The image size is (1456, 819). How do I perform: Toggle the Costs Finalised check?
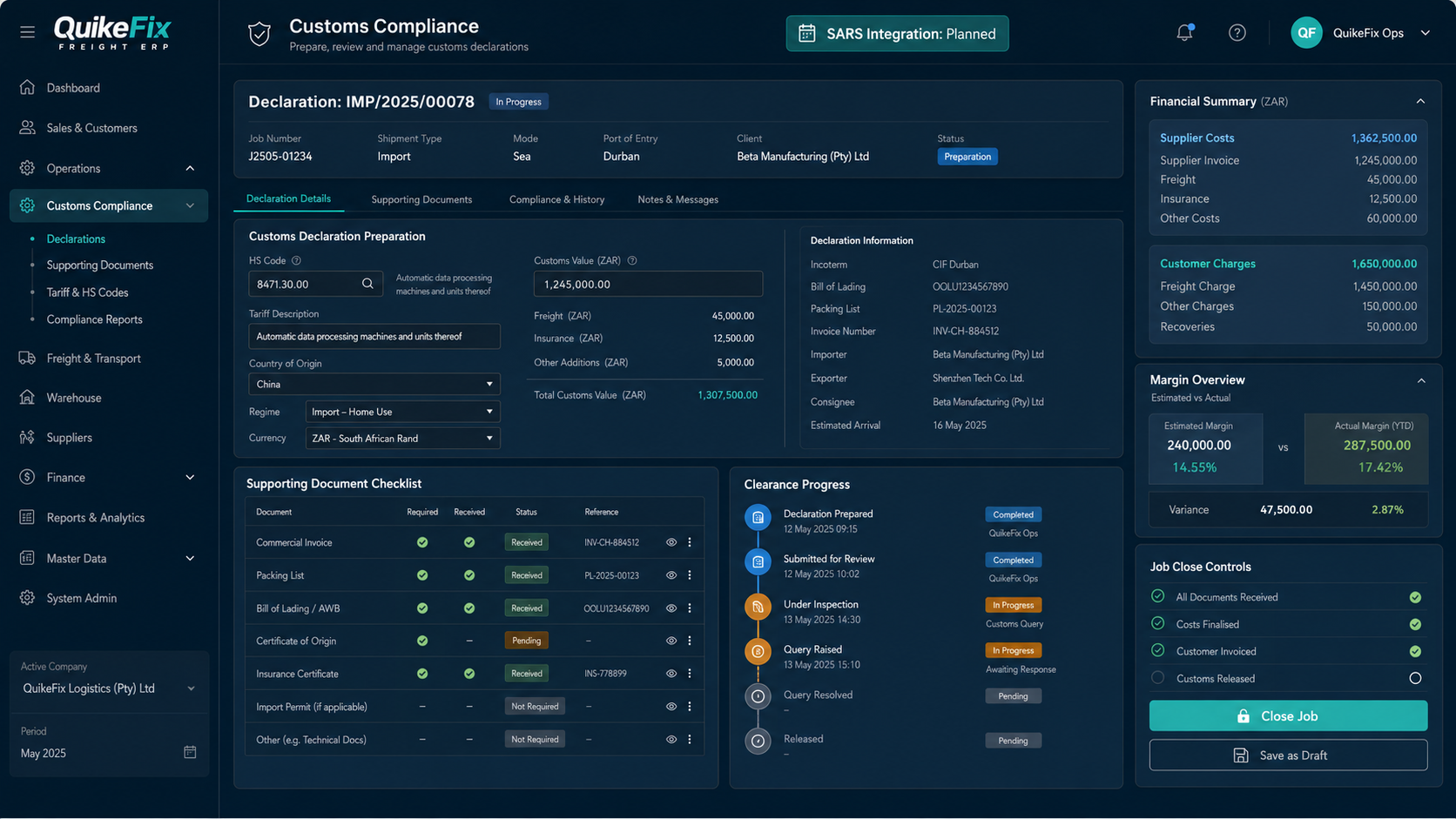[x=1415, y=624]
